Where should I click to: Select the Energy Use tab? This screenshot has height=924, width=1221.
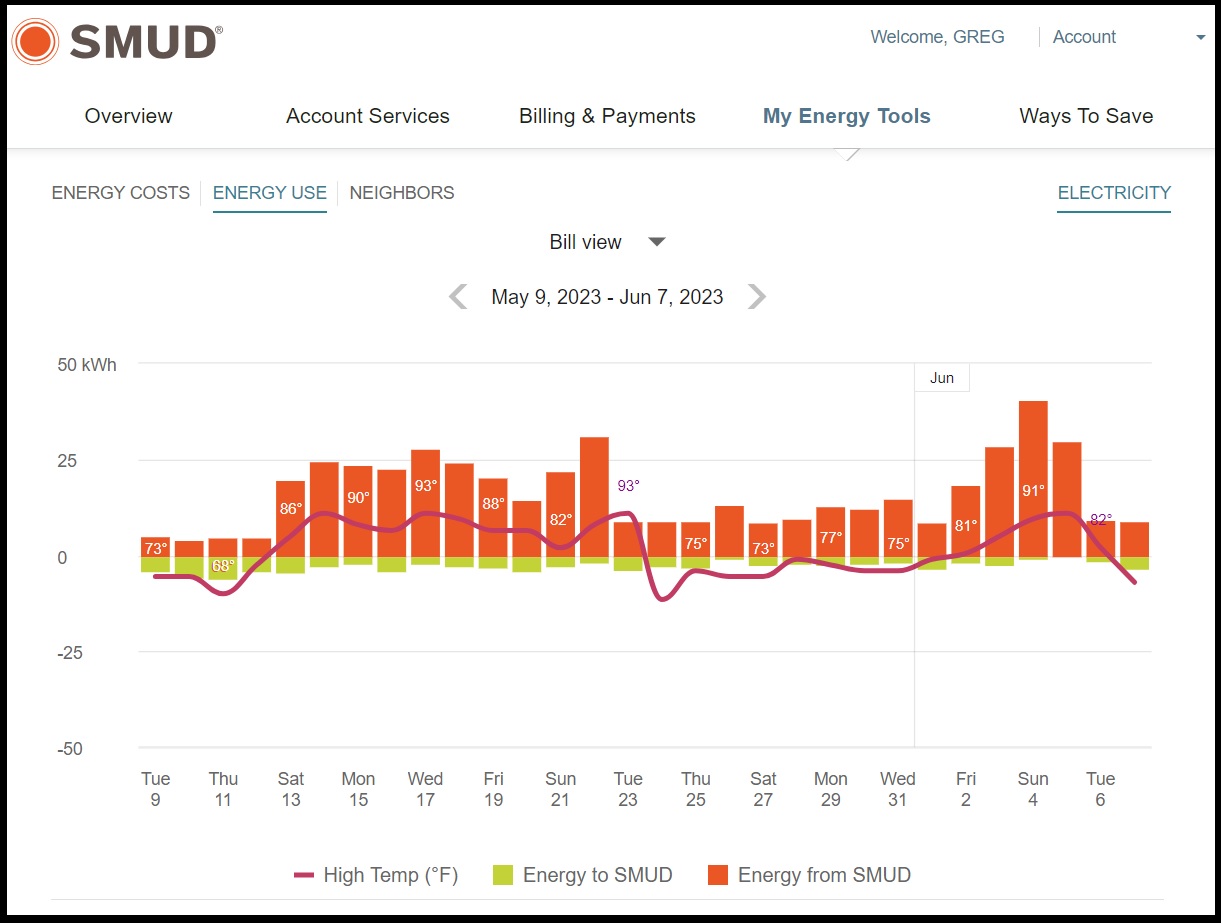[269, 193]
